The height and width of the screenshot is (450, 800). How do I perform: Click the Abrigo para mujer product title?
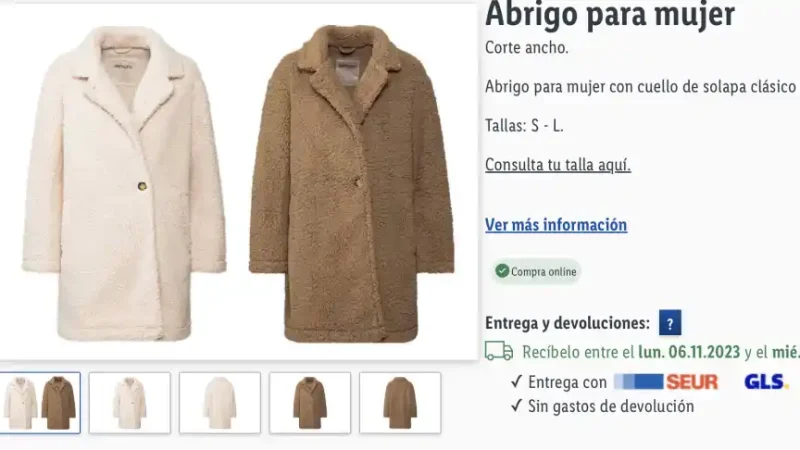610,14
